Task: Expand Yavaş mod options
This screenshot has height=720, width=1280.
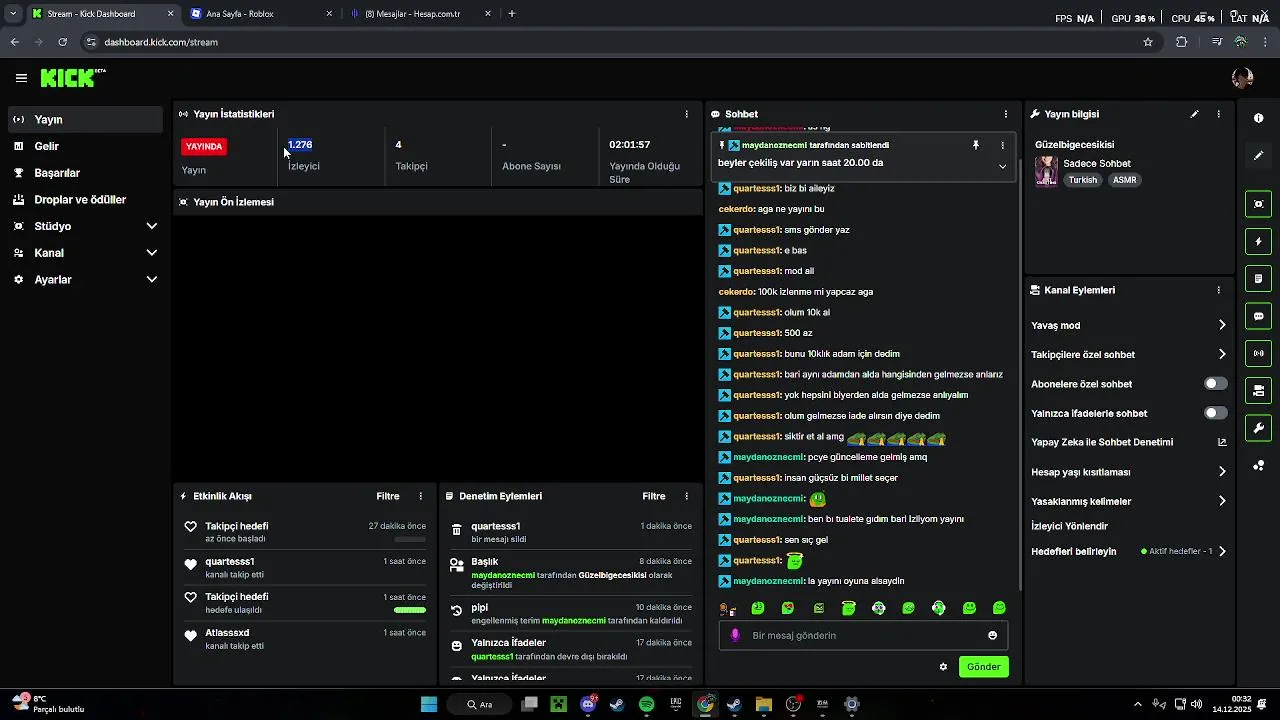Action: tap(1221, 325)
